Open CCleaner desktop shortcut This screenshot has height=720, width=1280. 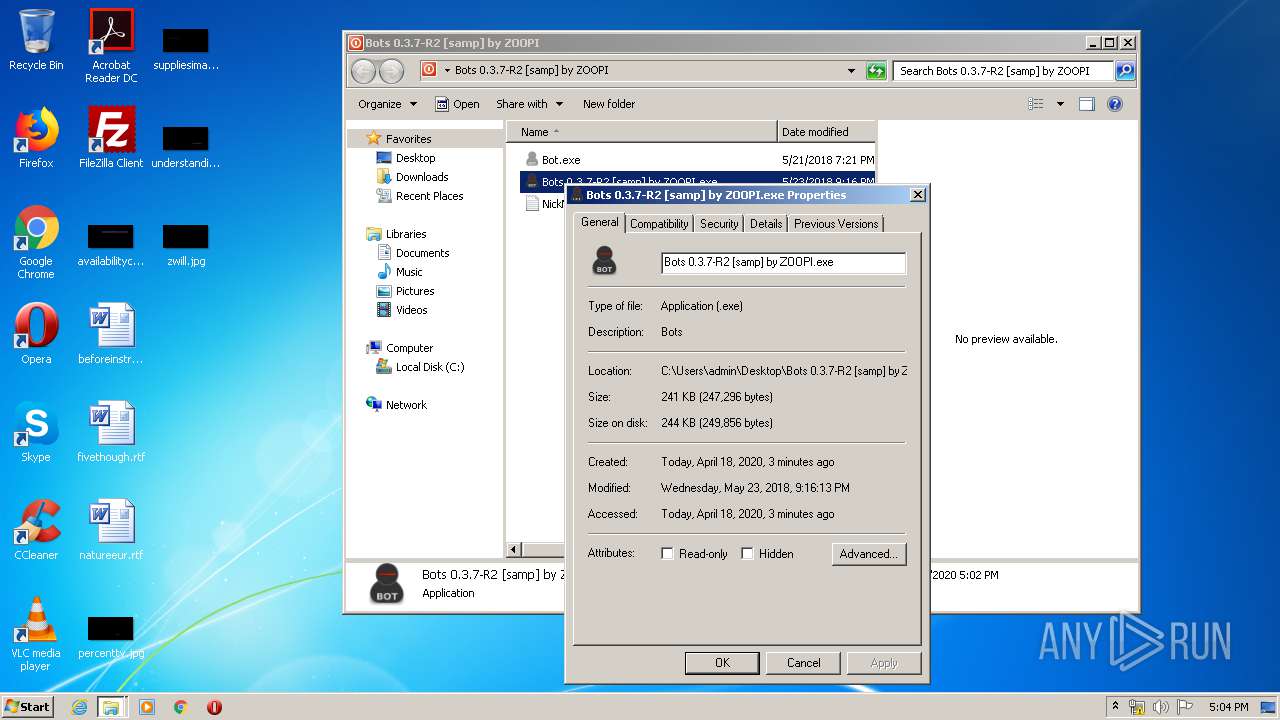[36, 530]
